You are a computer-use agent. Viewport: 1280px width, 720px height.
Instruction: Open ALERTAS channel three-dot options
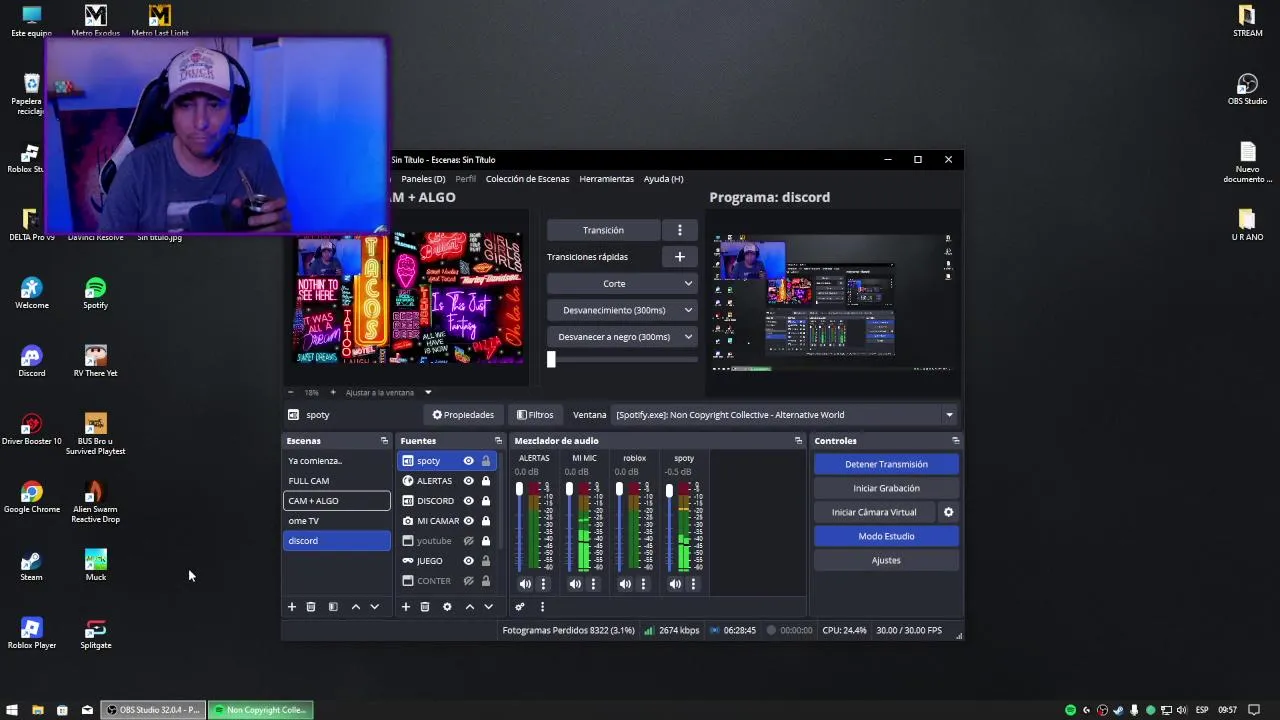click(543, 584)
